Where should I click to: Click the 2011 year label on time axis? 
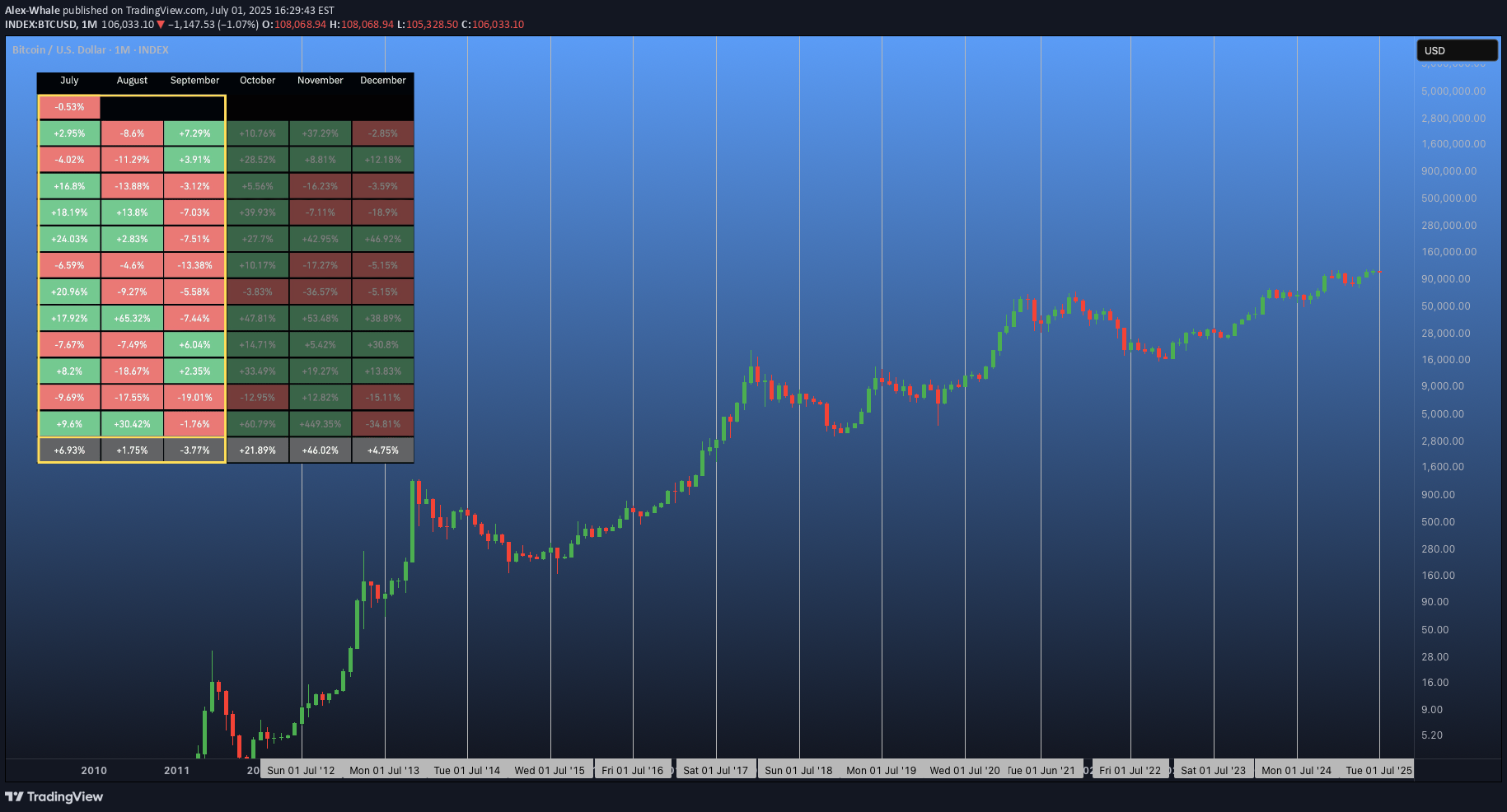pos(176,771)
